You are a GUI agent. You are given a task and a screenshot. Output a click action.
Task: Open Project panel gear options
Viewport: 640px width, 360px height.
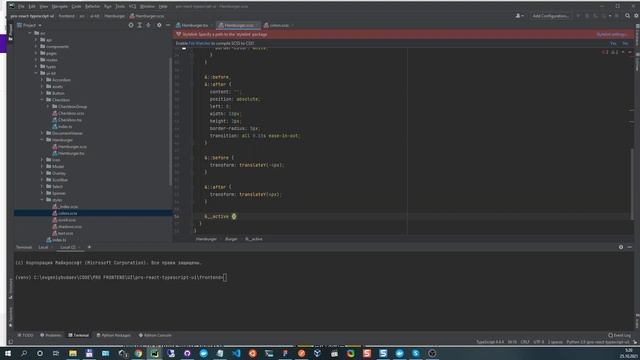[159, 25]
